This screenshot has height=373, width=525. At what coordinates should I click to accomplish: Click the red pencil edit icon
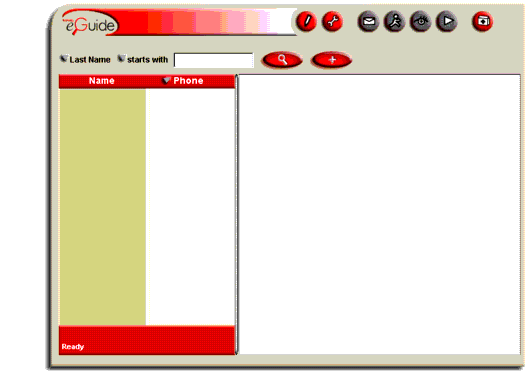(306, 22)
